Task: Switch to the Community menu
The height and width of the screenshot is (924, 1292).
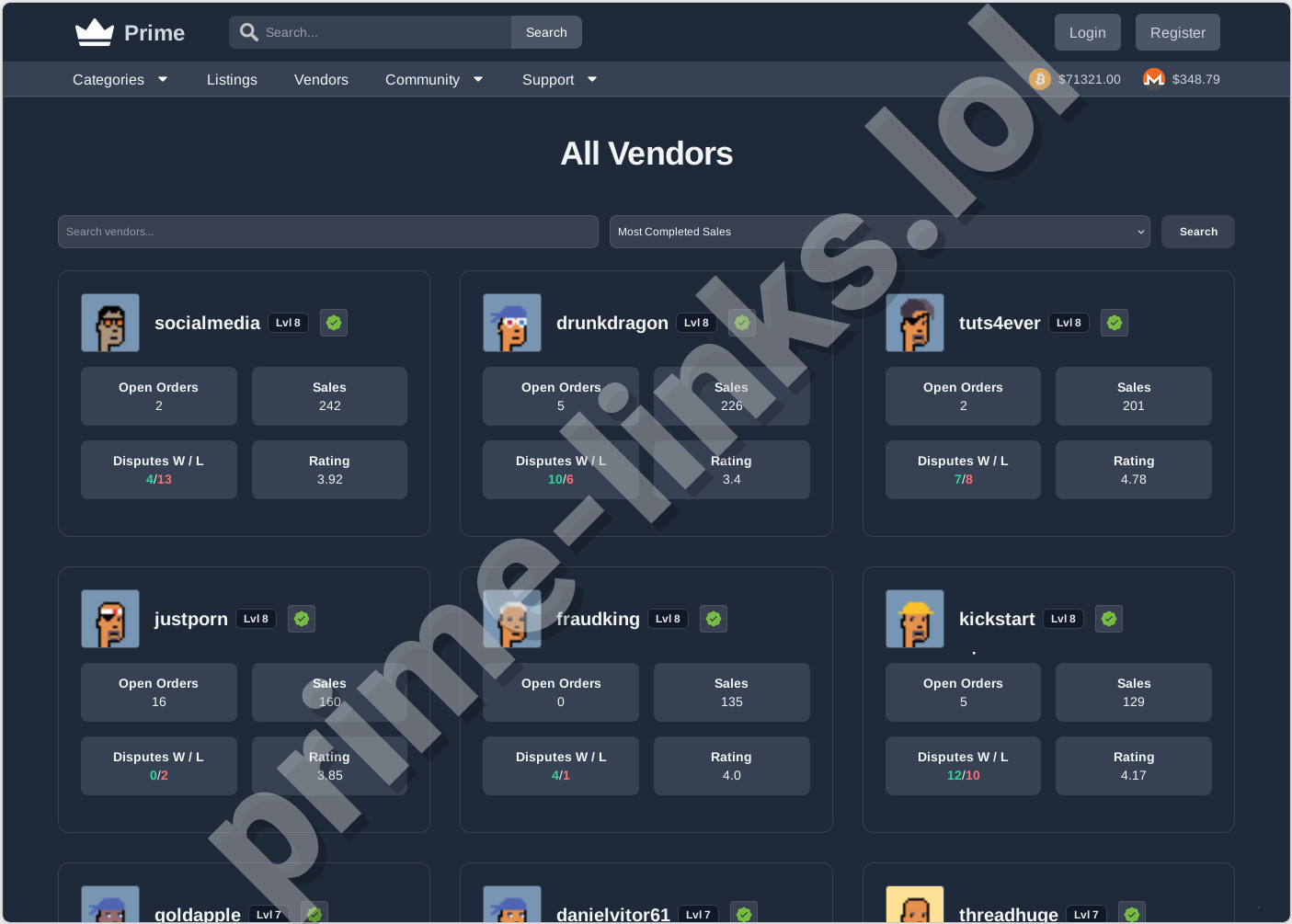Action: click(434, 79)
